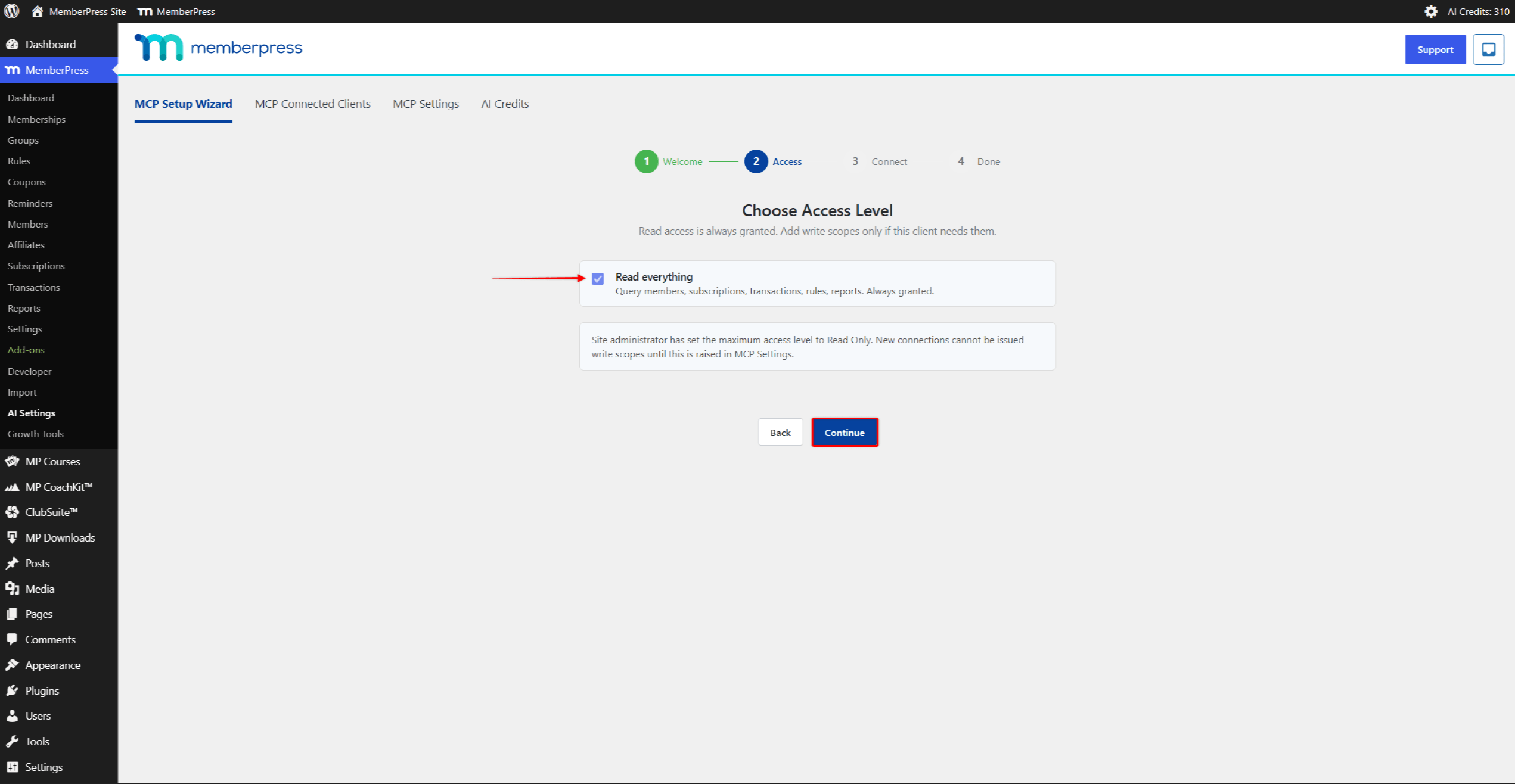Toggle the Read everything checkbox
This screenshot has height=784, width=1515.
pos(597,279)
